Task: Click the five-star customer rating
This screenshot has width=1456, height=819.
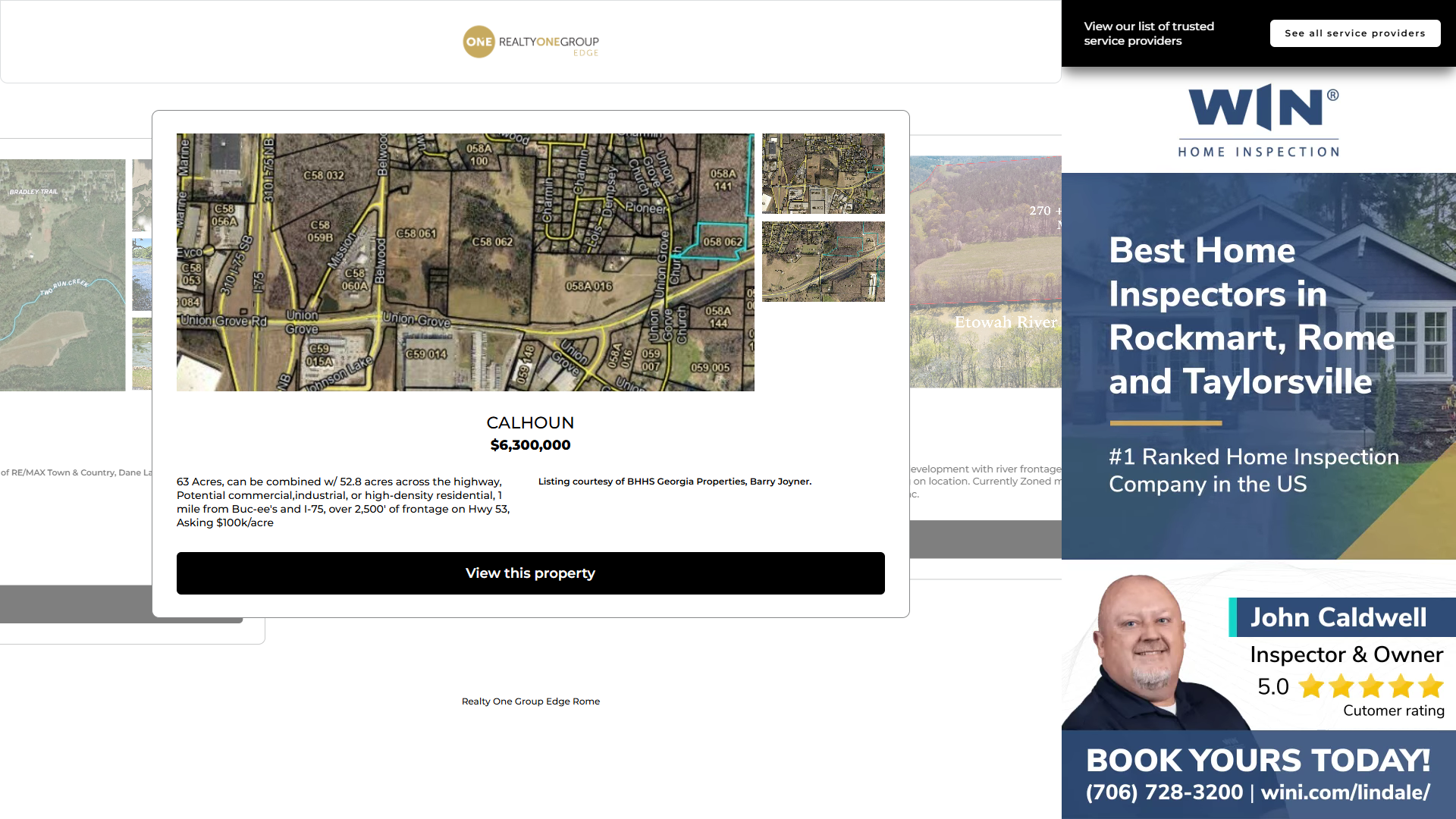Action: point(1370,686)
